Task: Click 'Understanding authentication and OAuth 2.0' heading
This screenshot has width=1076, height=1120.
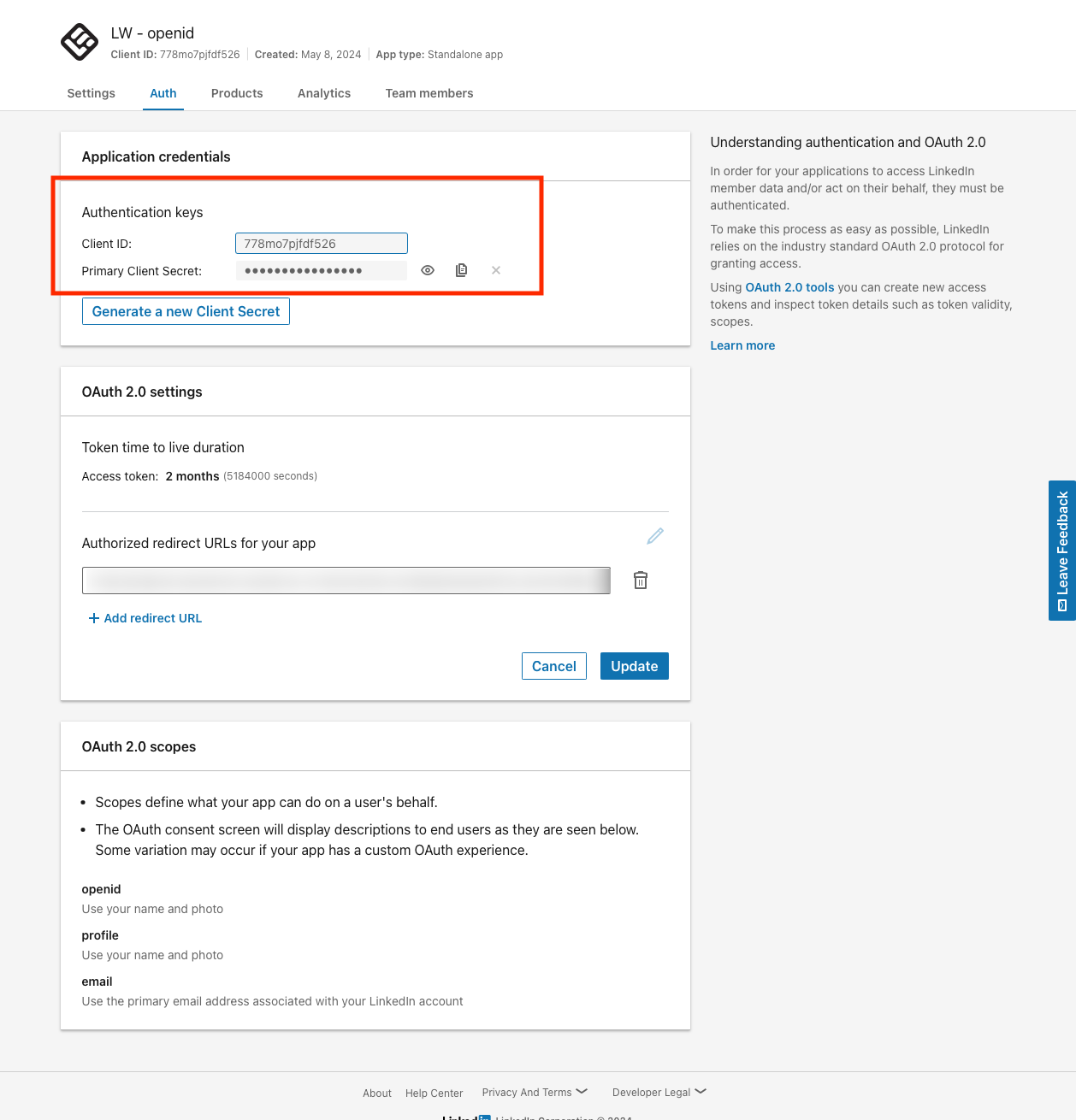Action: click(848, 142)
